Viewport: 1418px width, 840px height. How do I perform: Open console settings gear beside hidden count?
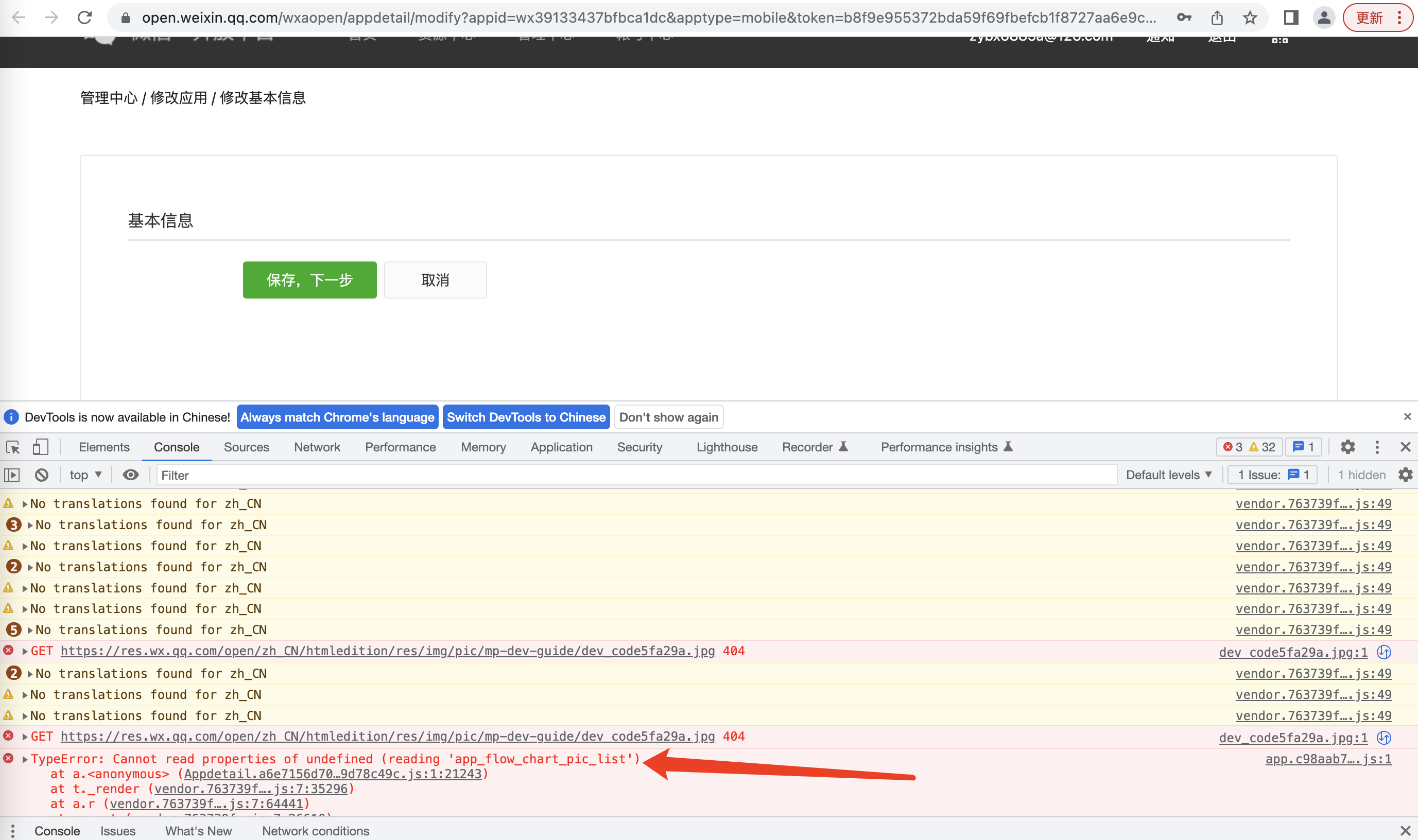(1405, 475)
